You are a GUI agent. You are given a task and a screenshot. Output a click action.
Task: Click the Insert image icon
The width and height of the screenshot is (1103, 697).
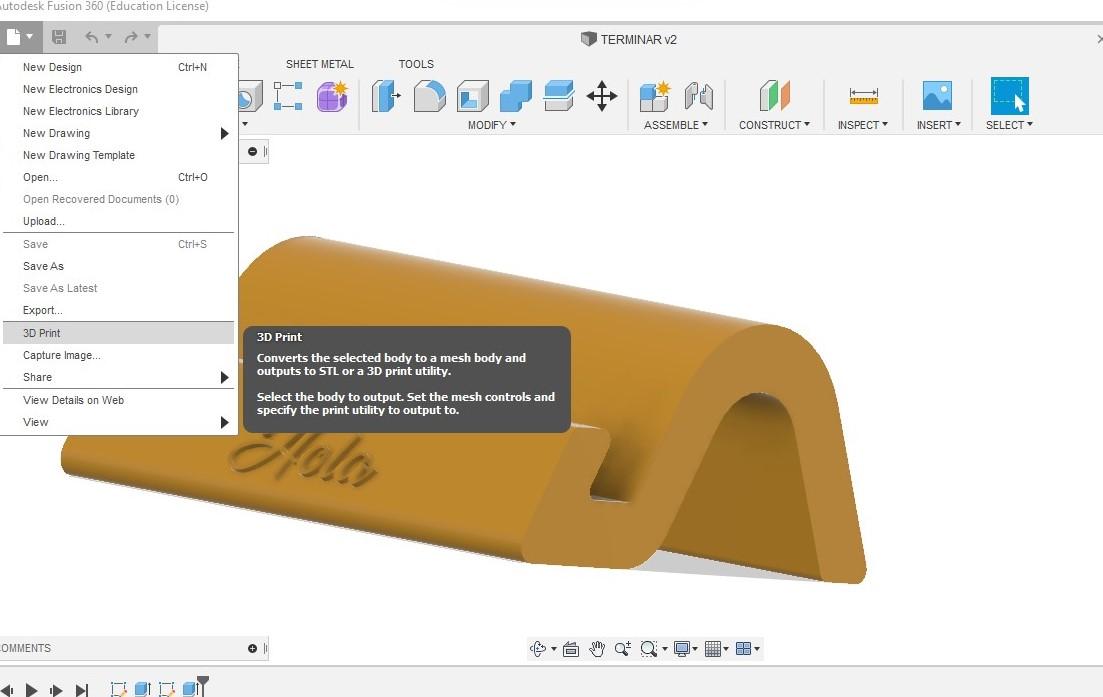coord(938,96)
